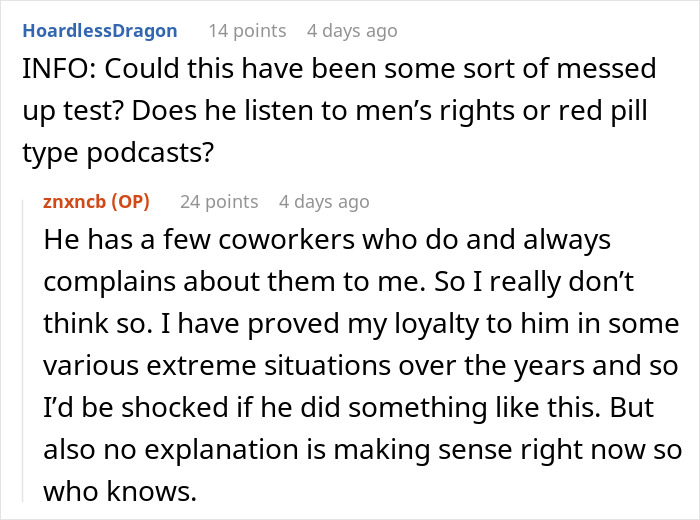Screen dimensions: 700x520
Task: Open the OP reply's "4 days ago" timestamp
Action: pos(324,201)
